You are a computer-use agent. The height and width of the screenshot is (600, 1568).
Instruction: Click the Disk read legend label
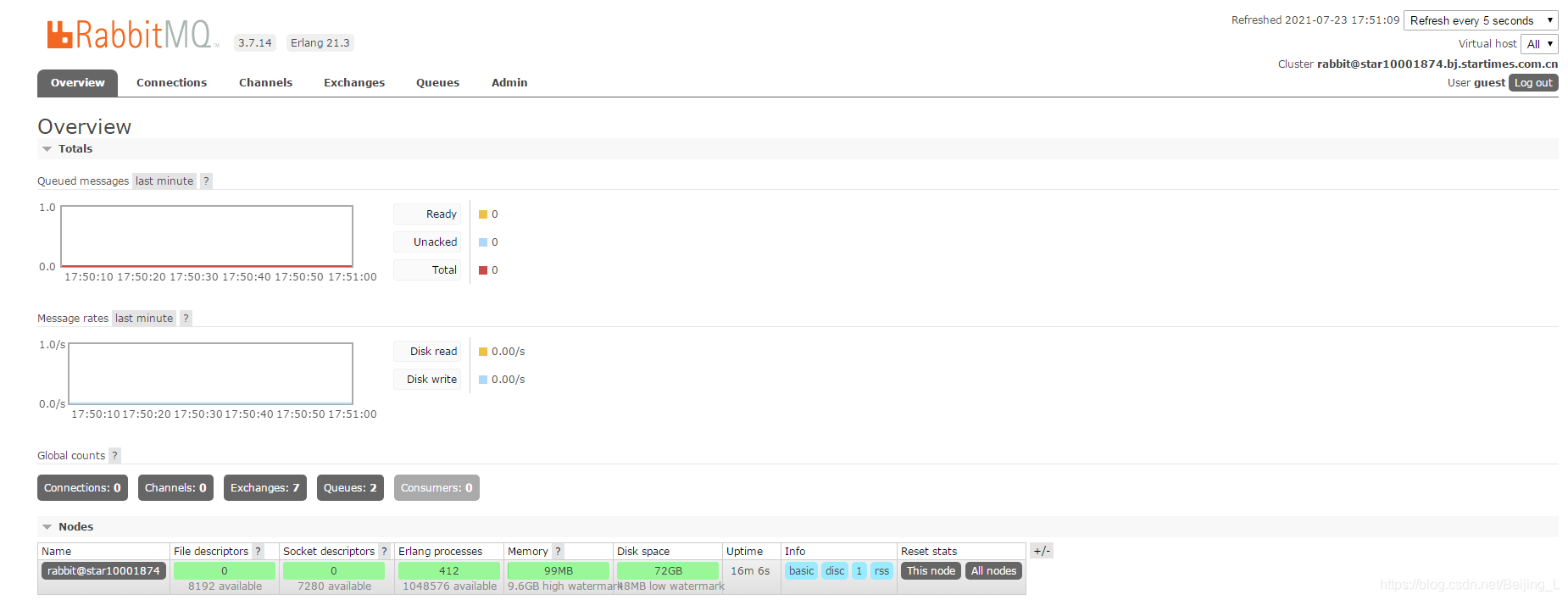427,351
